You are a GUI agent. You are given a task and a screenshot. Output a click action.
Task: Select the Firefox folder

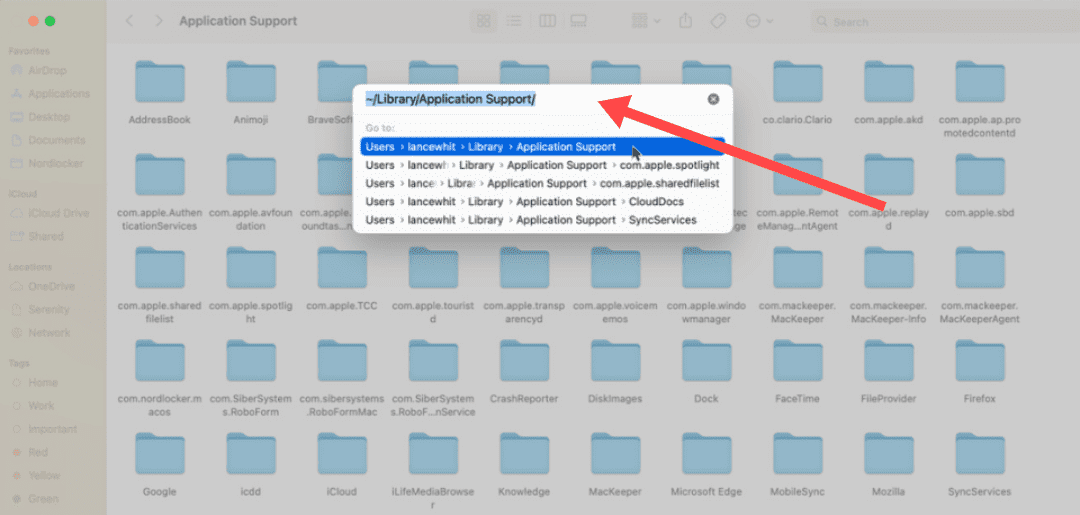click(x=980, y=372)
